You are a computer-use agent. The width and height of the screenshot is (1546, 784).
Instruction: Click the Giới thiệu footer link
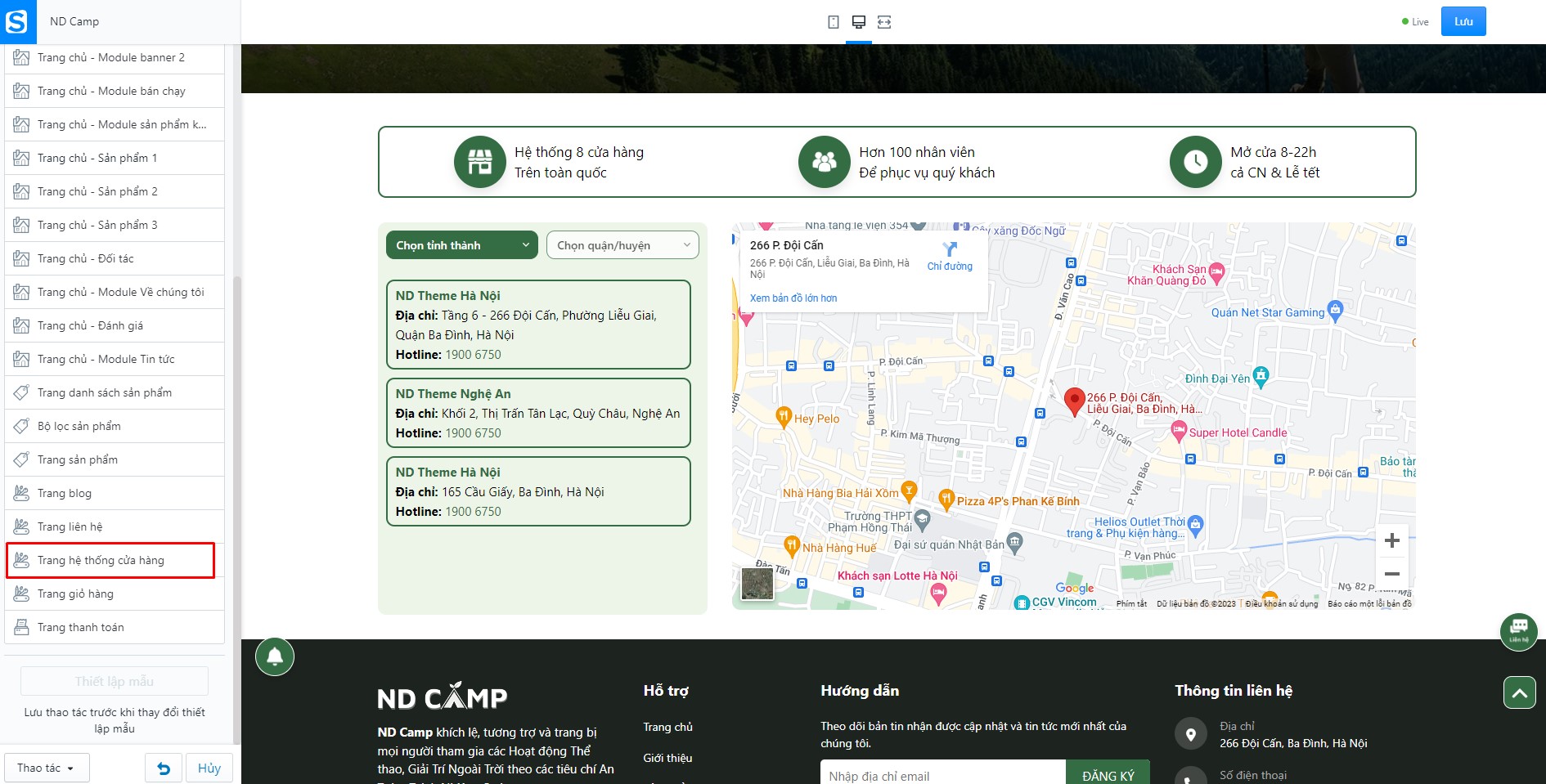(667, 758)
